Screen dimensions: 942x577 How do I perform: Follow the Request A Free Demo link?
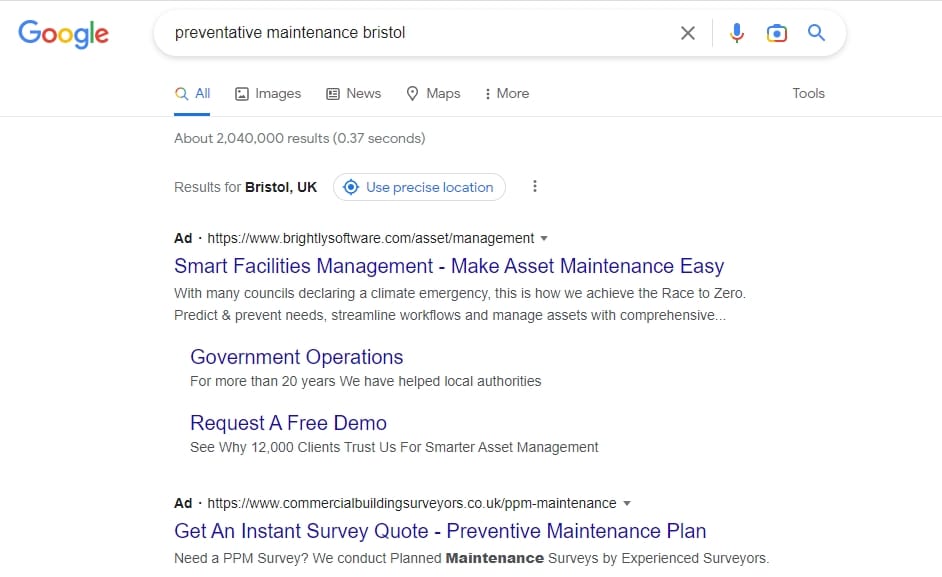tap(288, 423)
